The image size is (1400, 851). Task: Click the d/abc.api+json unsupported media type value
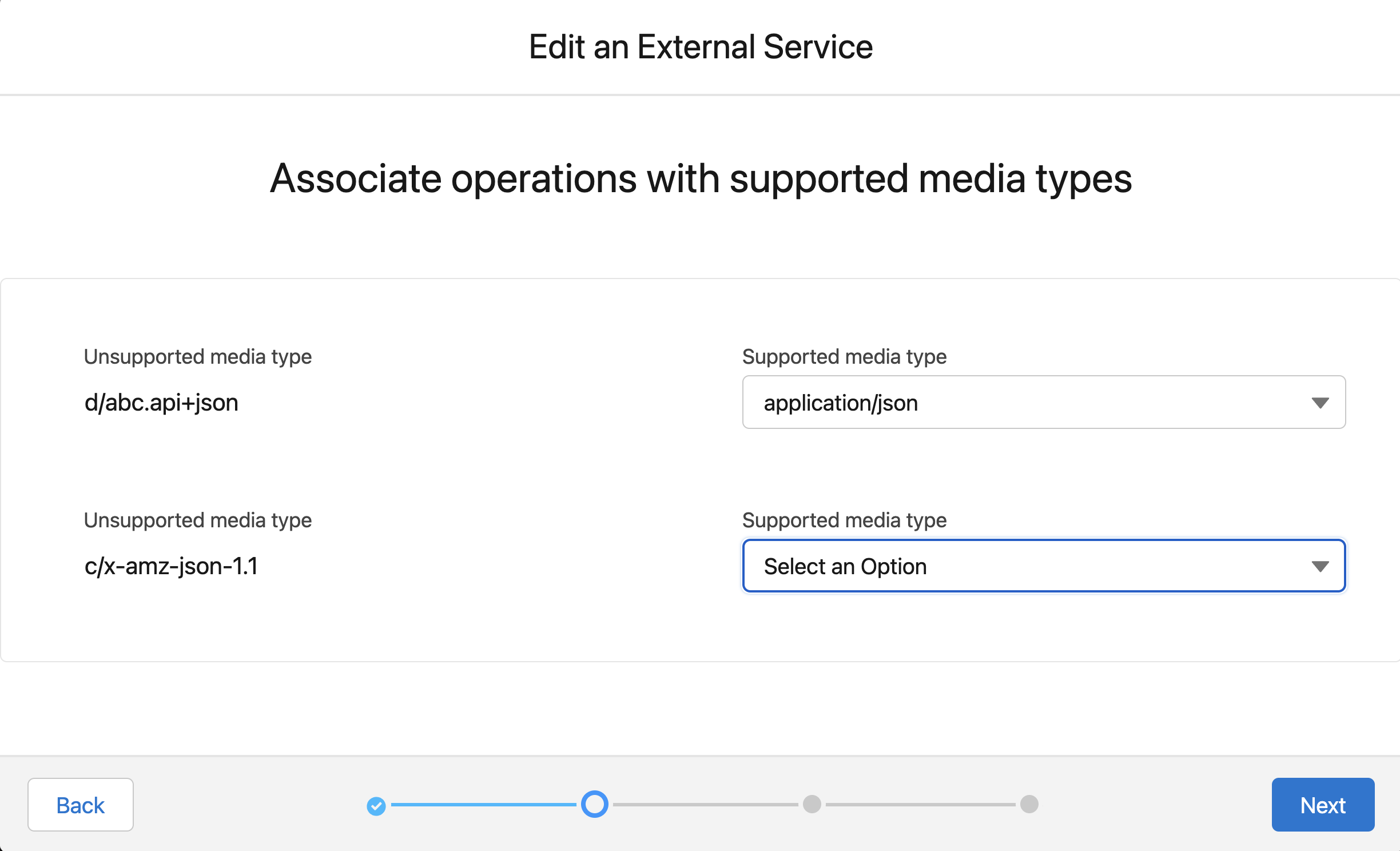[x=161, y=403]
